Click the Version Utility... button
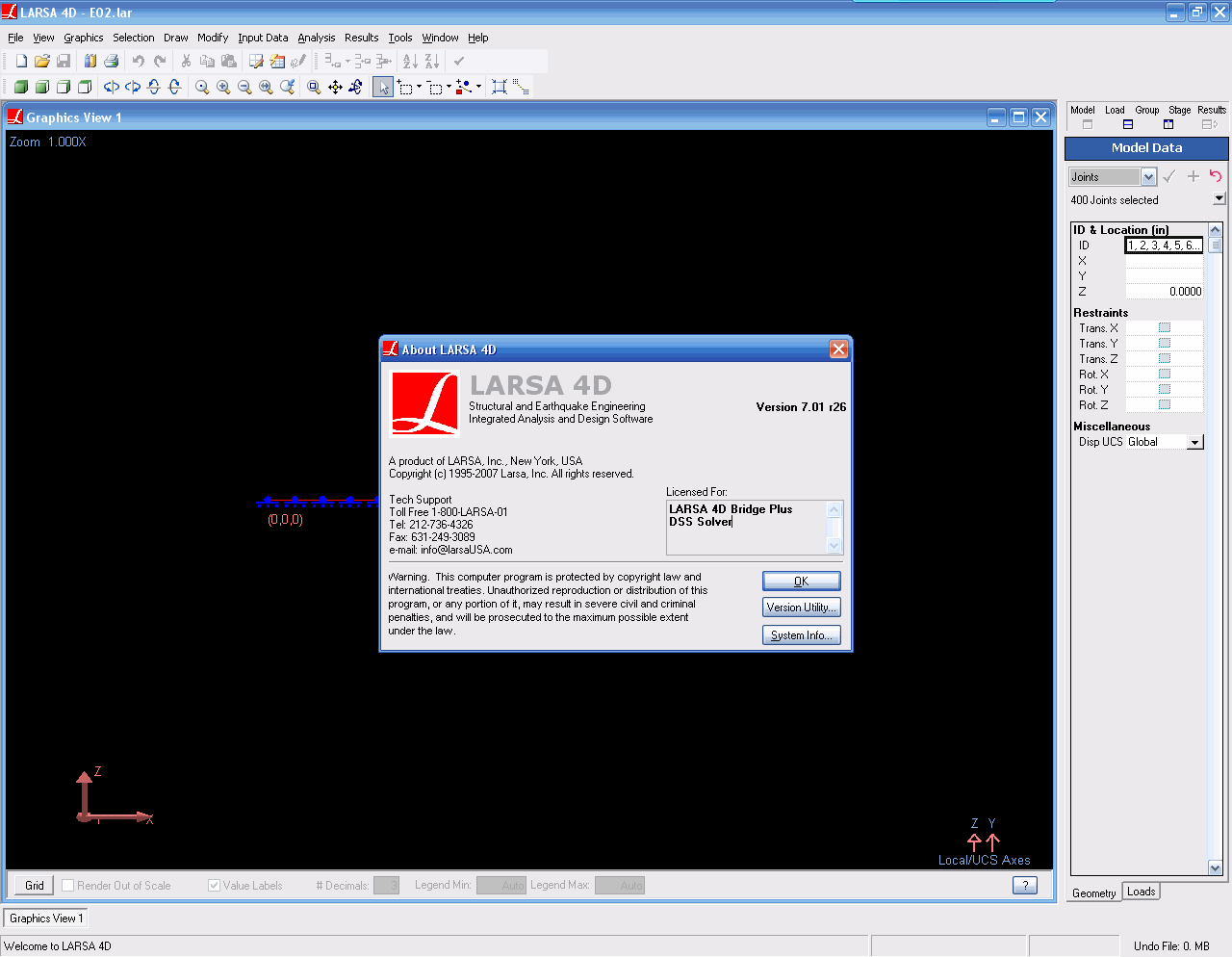The width and height of the screenshot is (1232, 957). (802, 608)
